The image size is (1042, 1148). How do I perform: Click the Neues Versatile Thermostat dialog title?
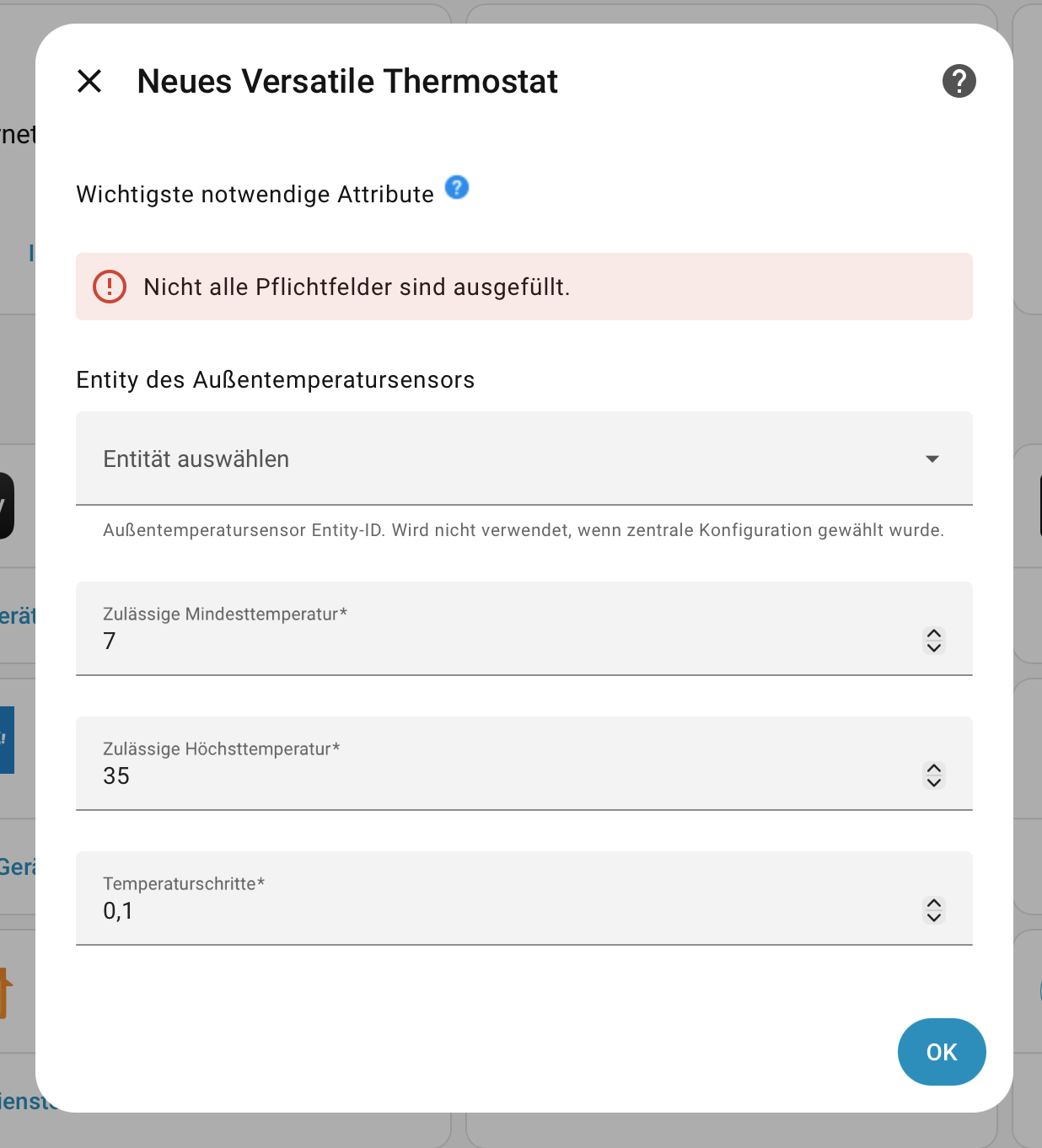pyautogui.click(x=347, y=81)
